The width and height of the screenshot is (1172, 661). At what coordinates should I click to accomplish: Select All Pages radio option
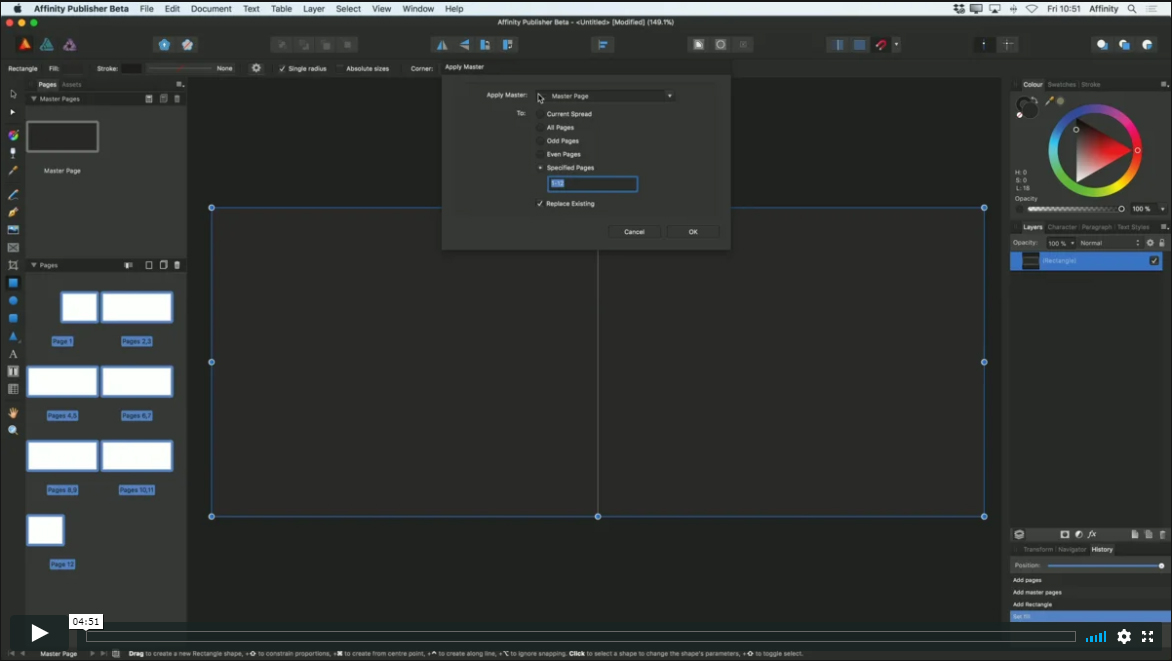tap(540, 127)
